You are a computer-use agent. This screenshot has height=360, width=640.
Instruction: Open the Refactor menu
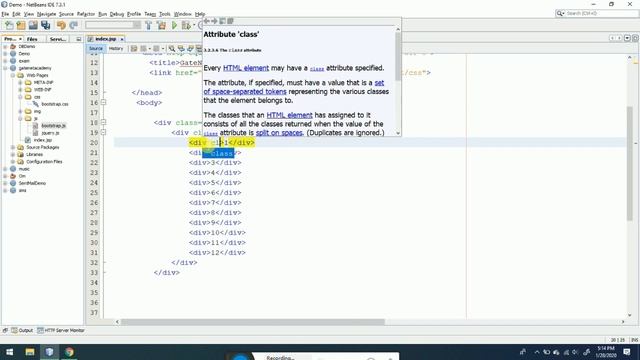(86, 14)
